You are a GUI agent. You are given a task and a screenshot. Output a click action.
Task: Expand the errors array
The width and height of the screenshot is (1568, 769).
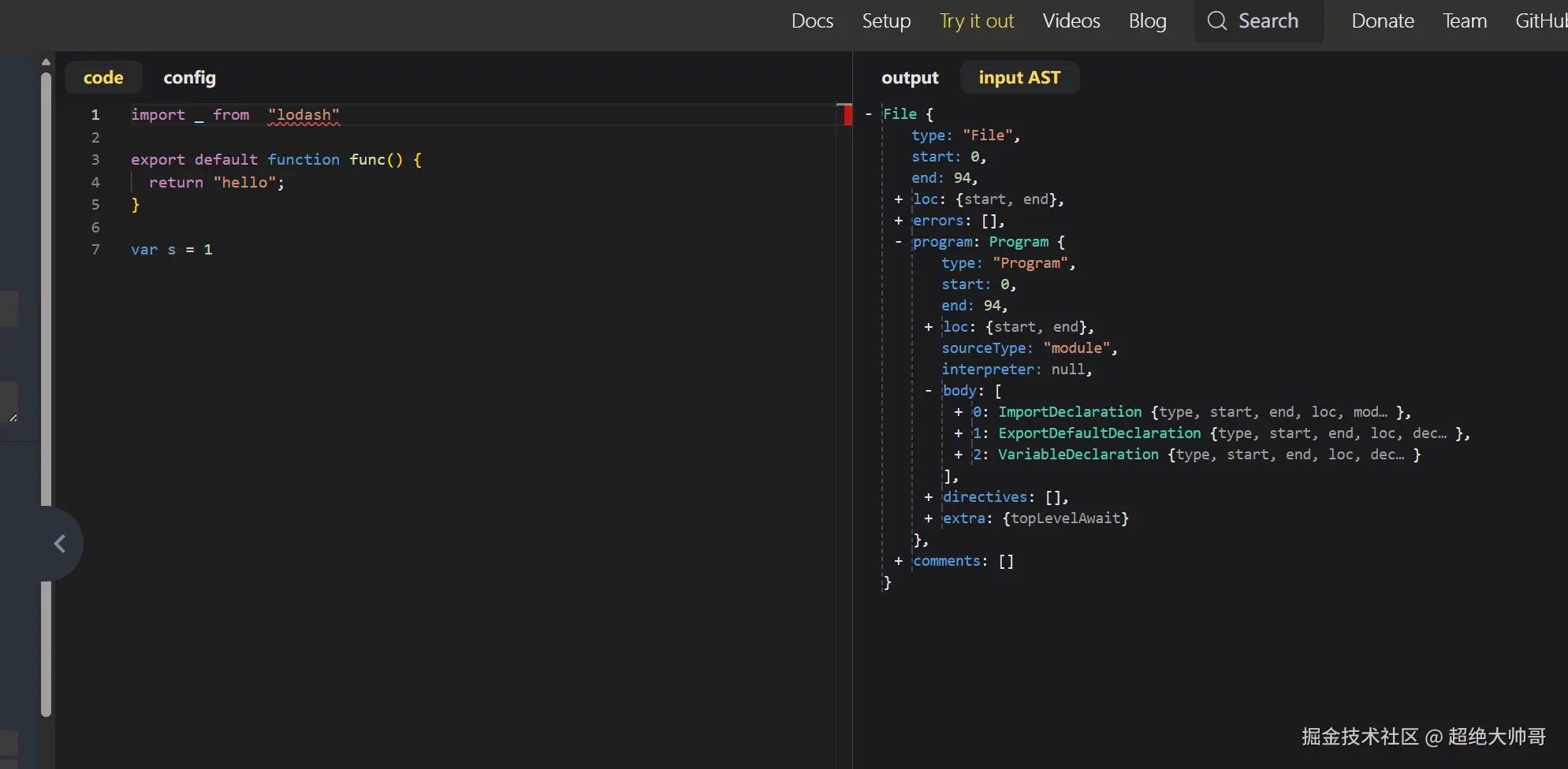(898, 221)
